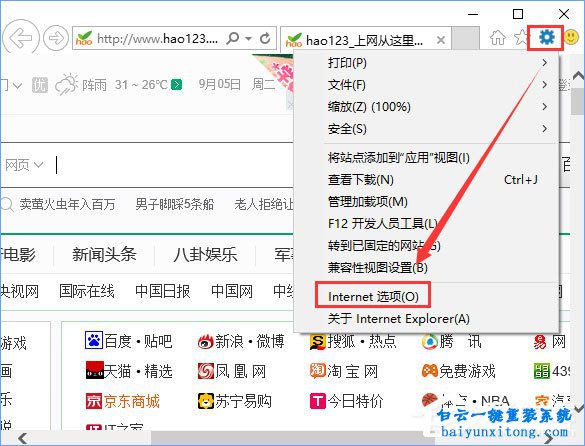Click the 9月05日 date text
This screenshot has height=446, width=585.
click(x=220, y=85)
